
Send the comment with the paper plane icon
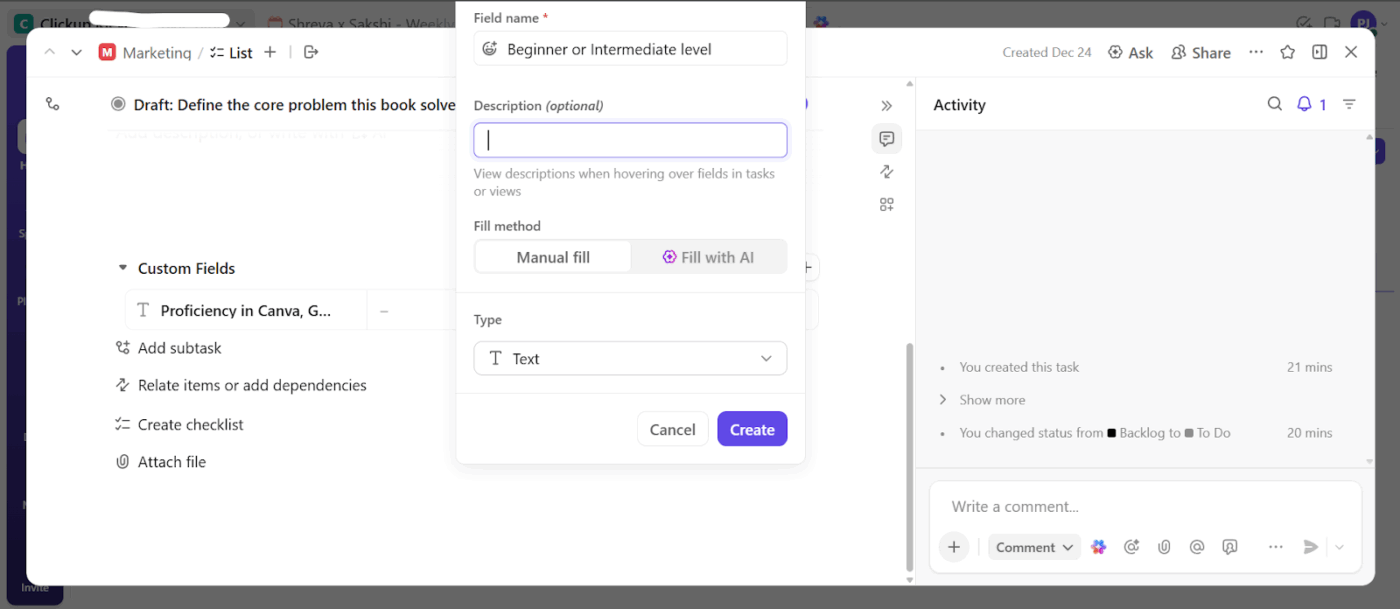[1311, 547]
